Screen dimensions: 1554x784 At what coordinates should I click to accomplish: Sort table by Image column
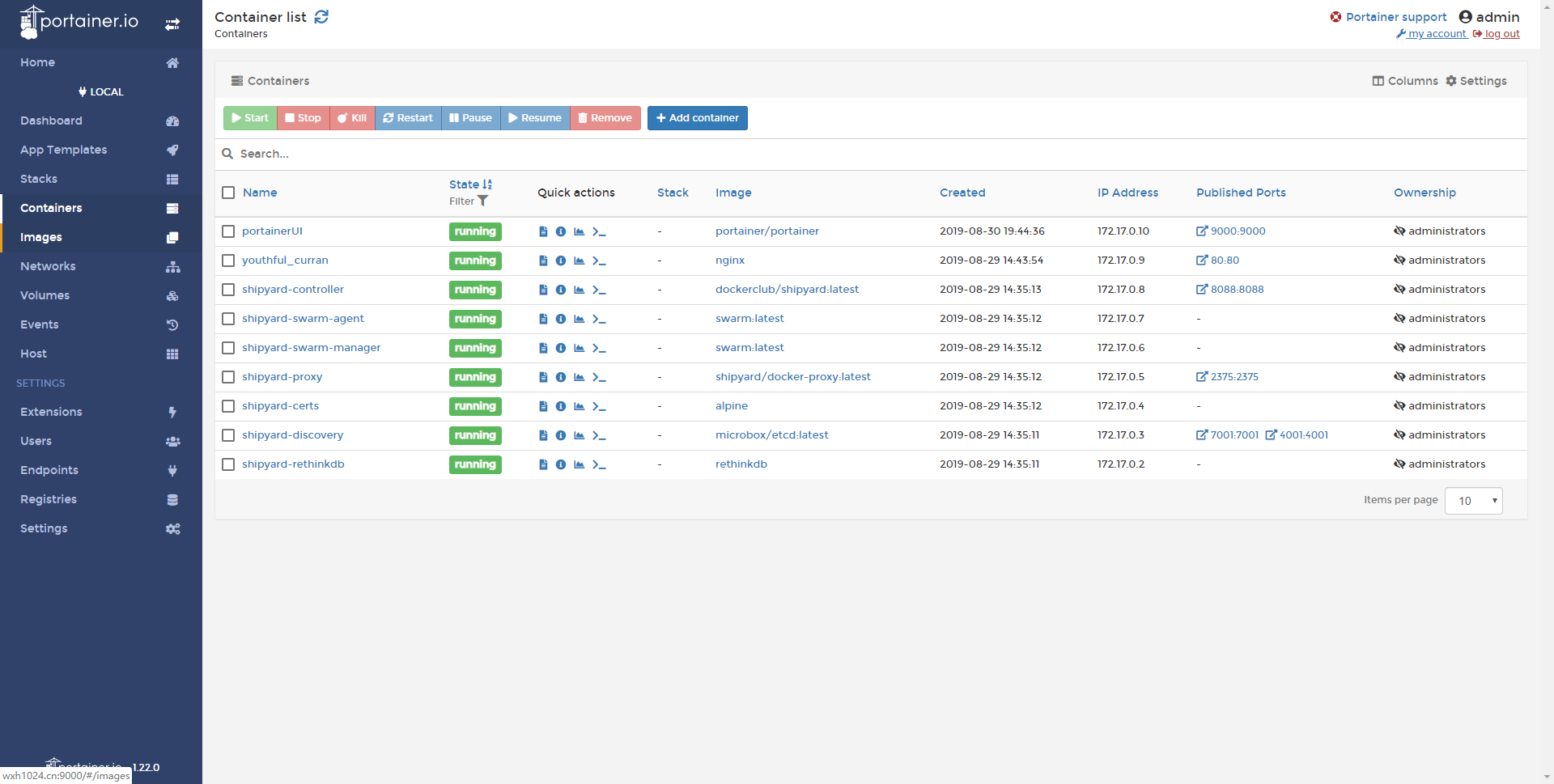point(733,193)
